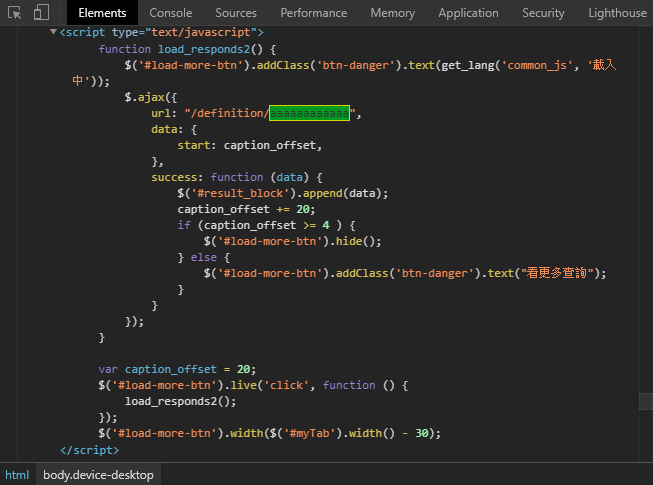The width and height of the screenshot is (653, 485).
Task: Activate the inspect element picker icon
Action: [15, 12]
